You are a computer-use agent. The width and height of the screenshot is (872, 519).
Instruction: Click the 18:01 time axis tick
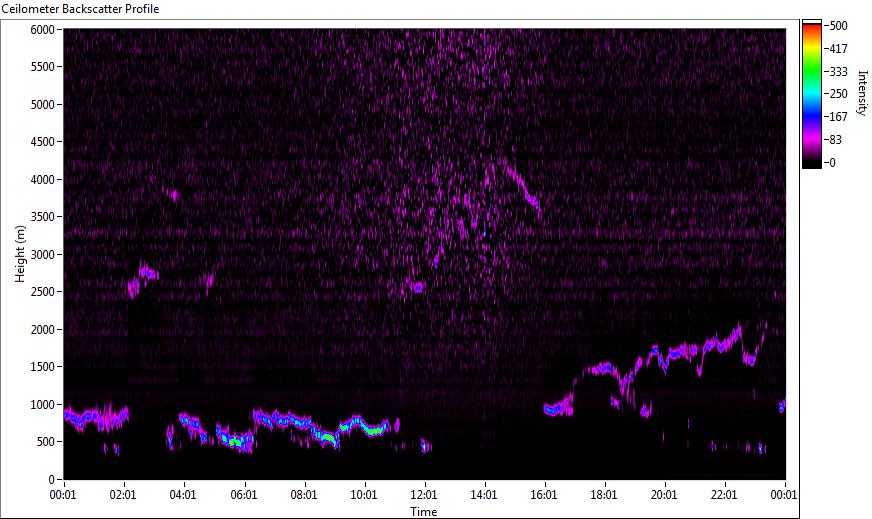(x=604, y=495)
